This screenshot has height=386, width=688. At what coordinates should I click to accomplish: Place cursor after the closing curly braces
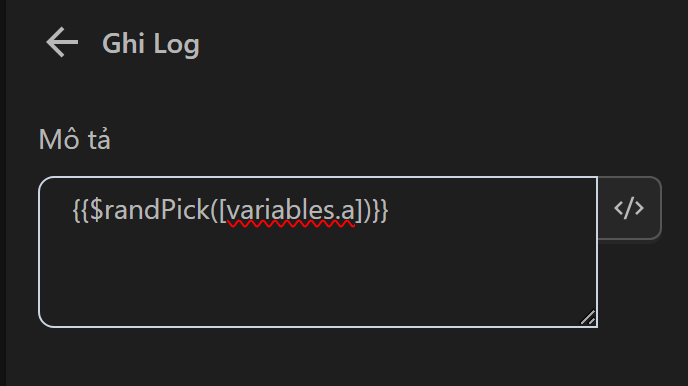click(389, 211)
